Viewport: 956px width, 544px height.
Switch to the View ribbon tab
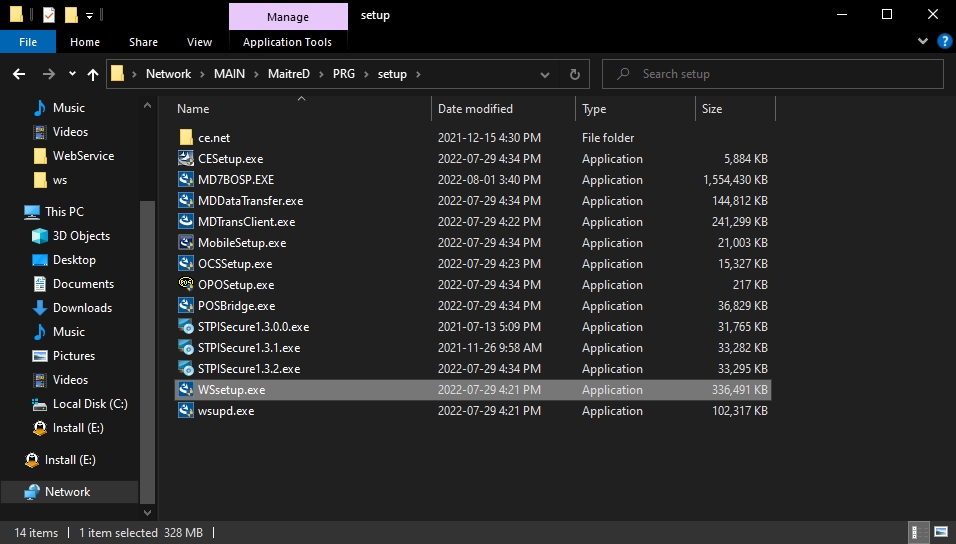[x=199, y=42]
